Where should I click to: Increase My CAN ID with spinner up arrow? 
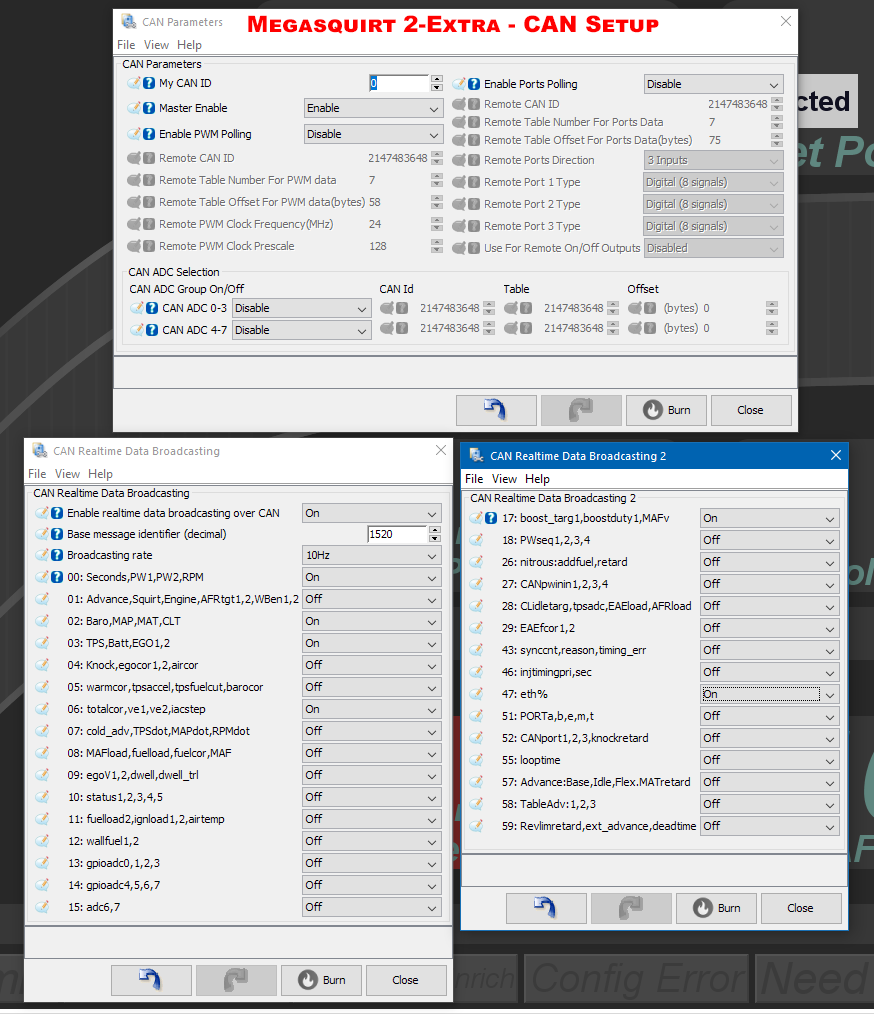437,79
